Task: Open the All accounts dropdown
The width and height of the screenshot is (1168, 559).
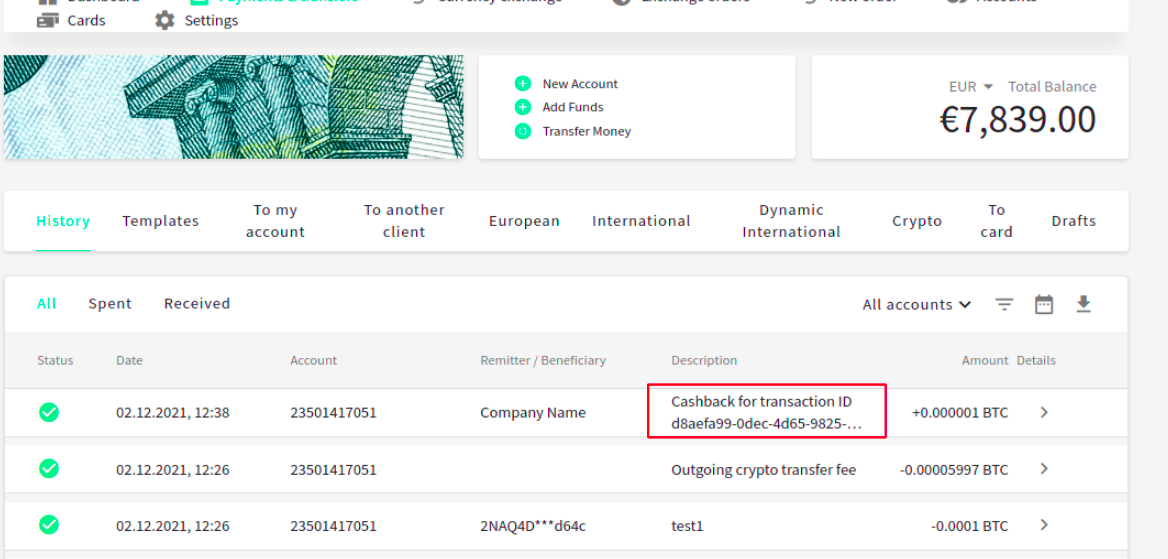Action: pyautogui.click(x=917, y=305)
